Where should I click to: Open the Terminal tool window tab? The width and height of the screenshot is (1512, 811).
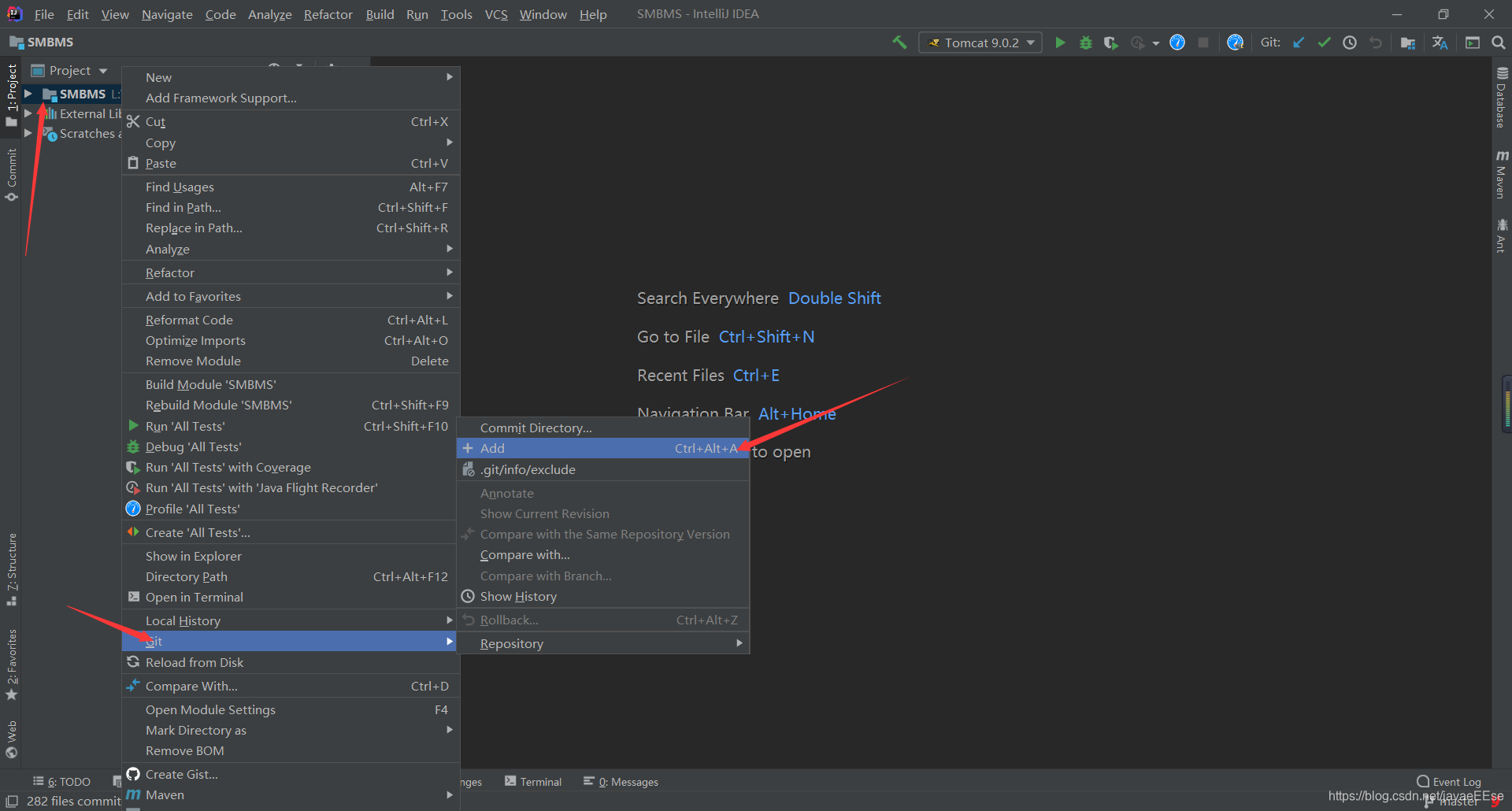click(x=533, y=782)
